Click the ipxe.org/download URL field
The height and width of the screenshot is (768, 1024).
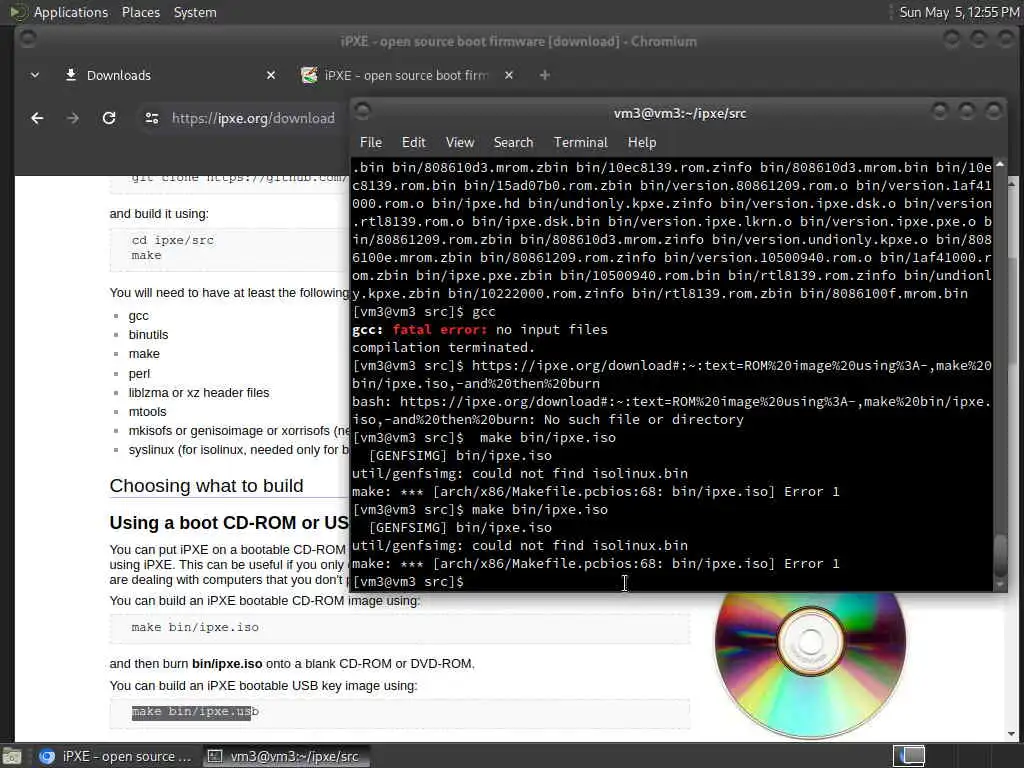coord(253,118)
